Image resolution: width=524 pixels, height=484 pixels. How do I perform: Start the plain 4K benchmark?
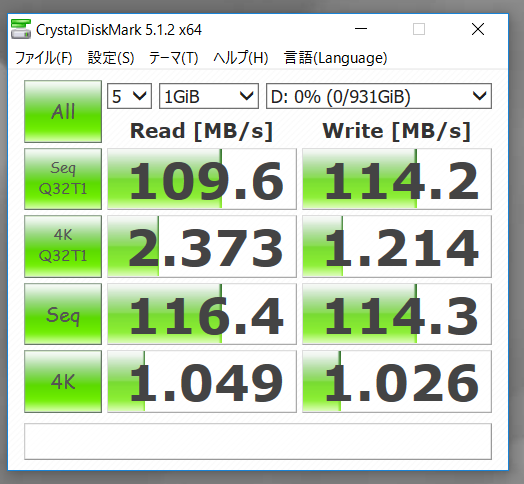63,381
